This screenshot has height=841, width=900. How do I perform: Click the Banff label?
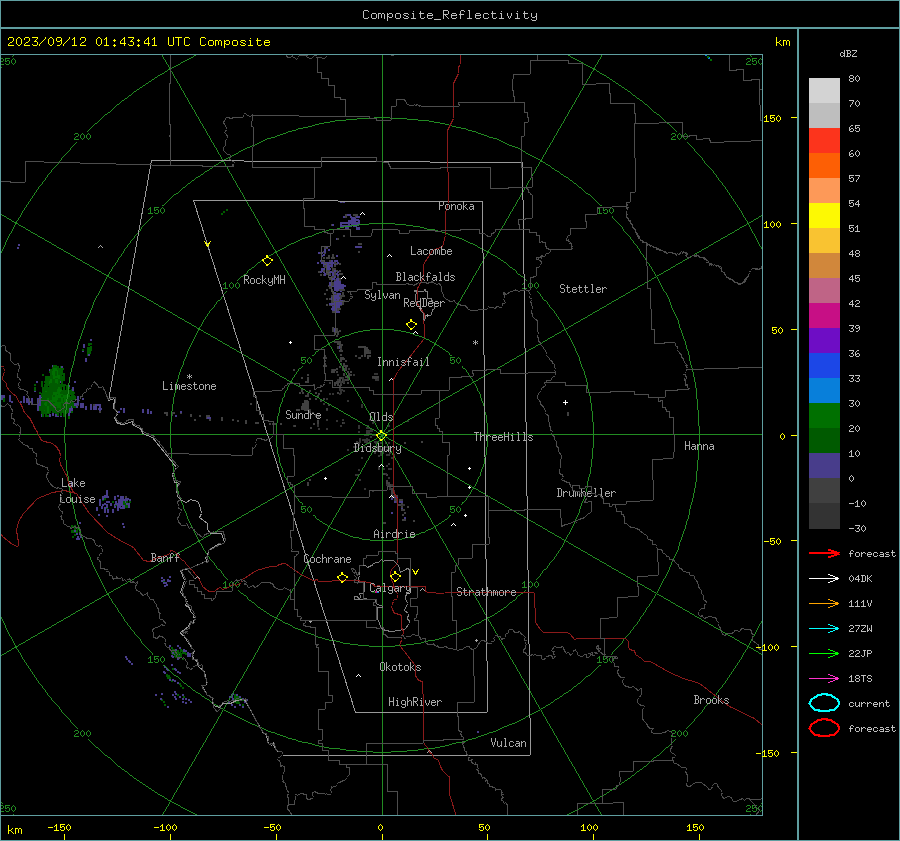click(165, 557)
